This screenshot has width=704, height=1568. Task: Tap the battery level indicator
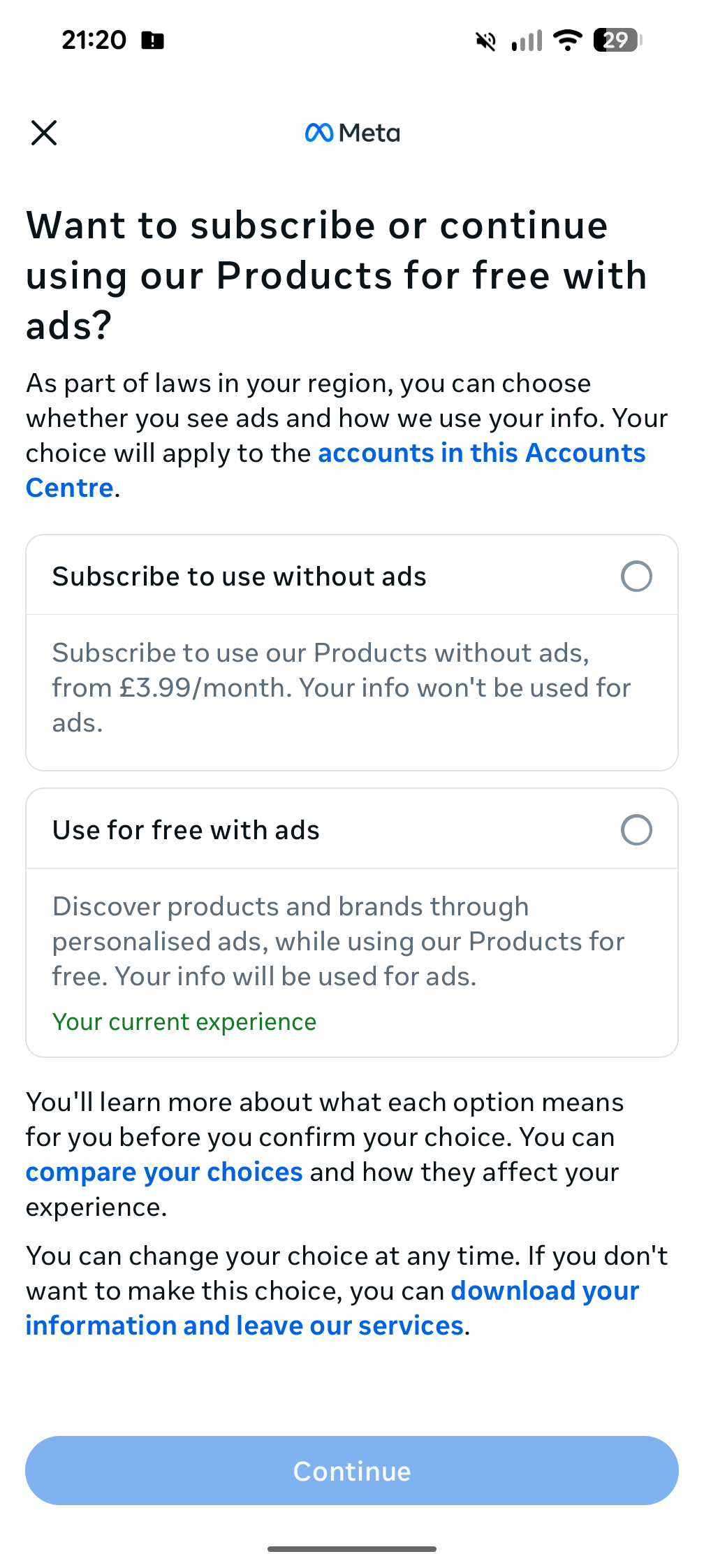tap(617, 41)
